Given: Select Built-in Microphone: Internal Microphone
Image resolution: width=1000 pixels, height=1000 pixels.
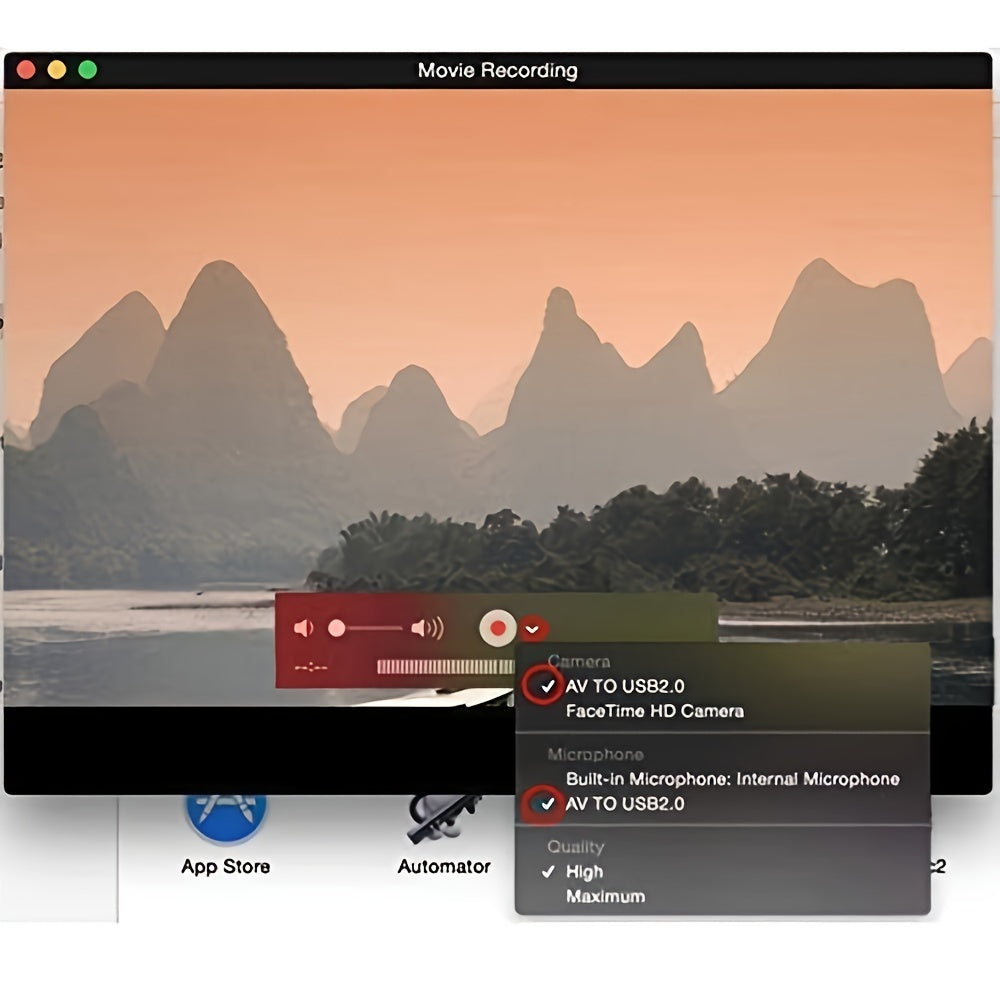Looking at the screenshot, I should pyautogui.click(x=732, y=779).
